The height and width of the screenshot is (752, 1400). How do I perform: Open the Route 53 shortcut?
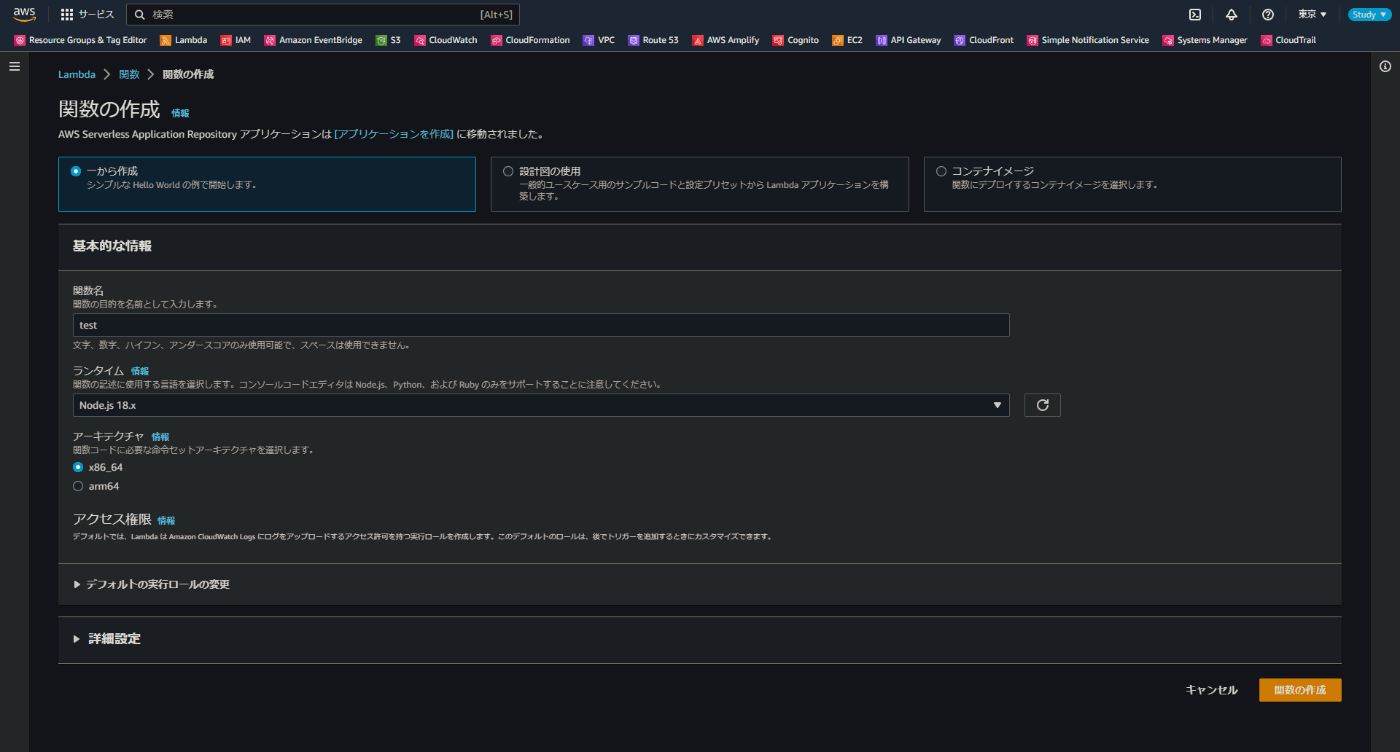[x=653, y=40]
